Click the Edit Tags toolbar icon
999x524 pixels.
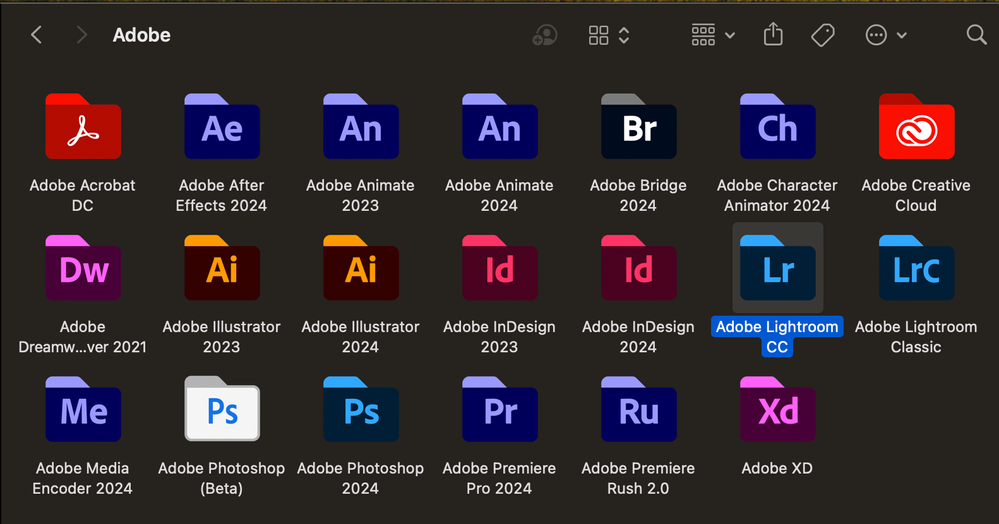point(823,35)
